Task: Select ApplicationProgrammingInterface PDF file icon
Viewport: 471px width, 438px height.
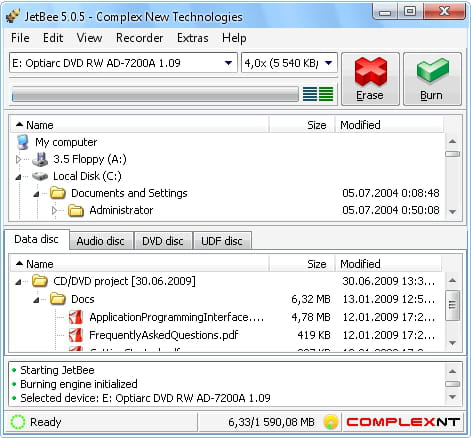Action: (x=76, y=317)
